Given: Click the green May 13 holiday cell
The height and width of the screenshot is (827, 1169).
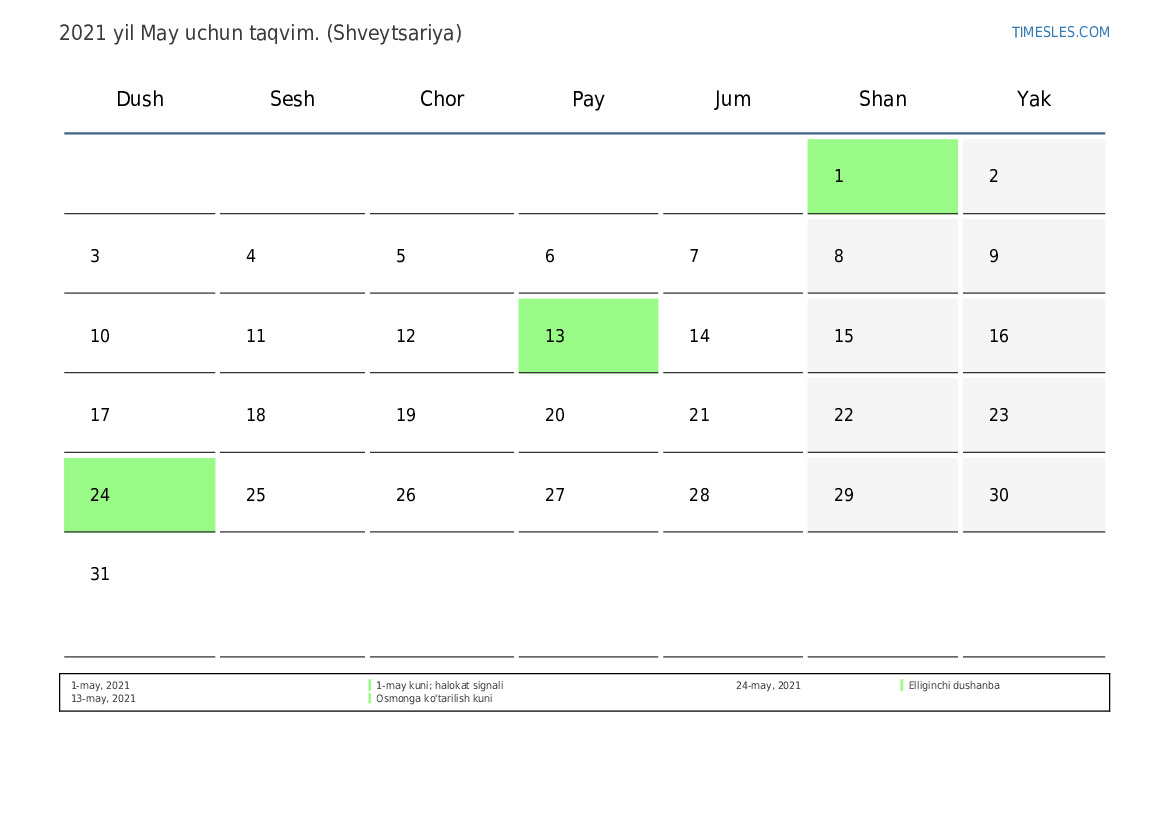Looking at the screenshot, I should [588, 336].
